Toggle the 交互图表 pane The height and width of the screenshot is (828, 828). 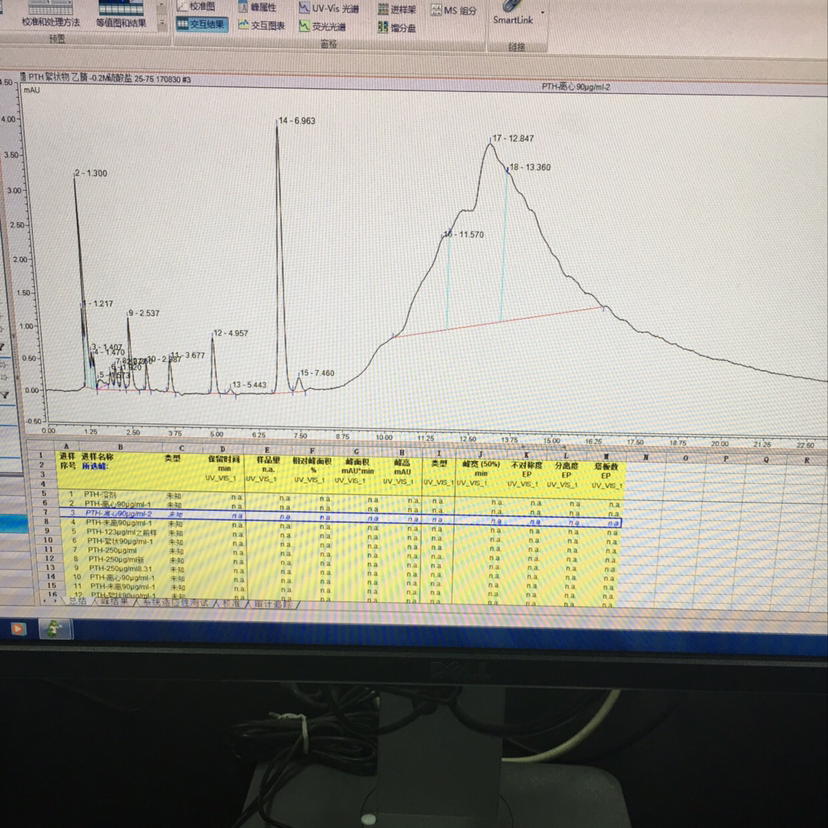coord(262,25)
